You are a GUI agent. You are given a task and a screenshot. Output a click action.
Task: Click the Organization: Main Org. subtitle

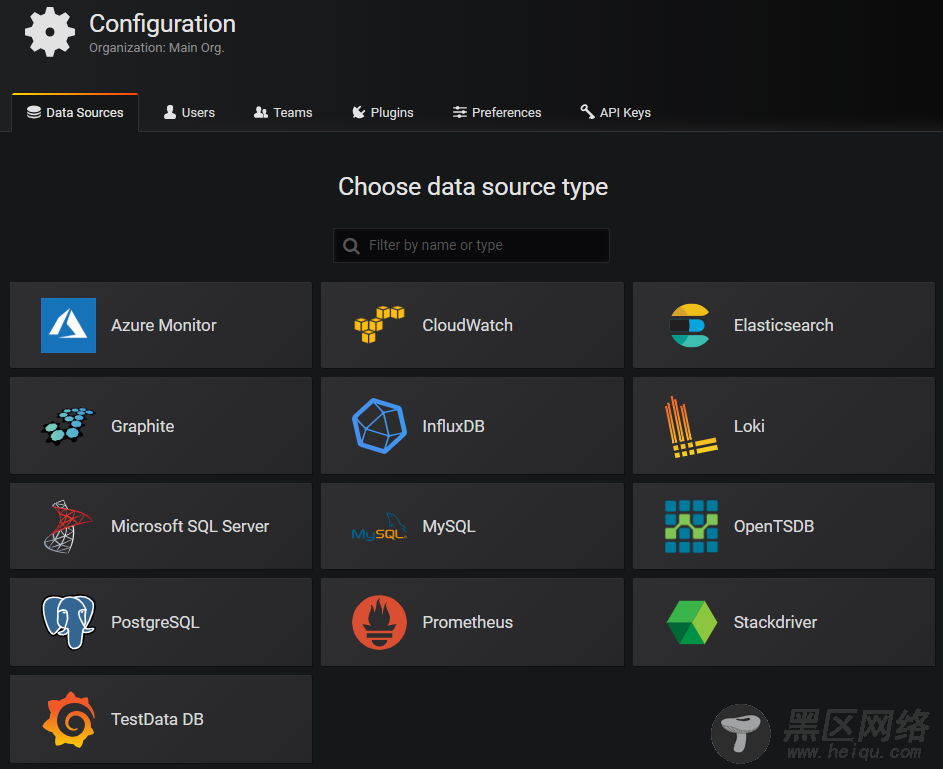point(156,47)
